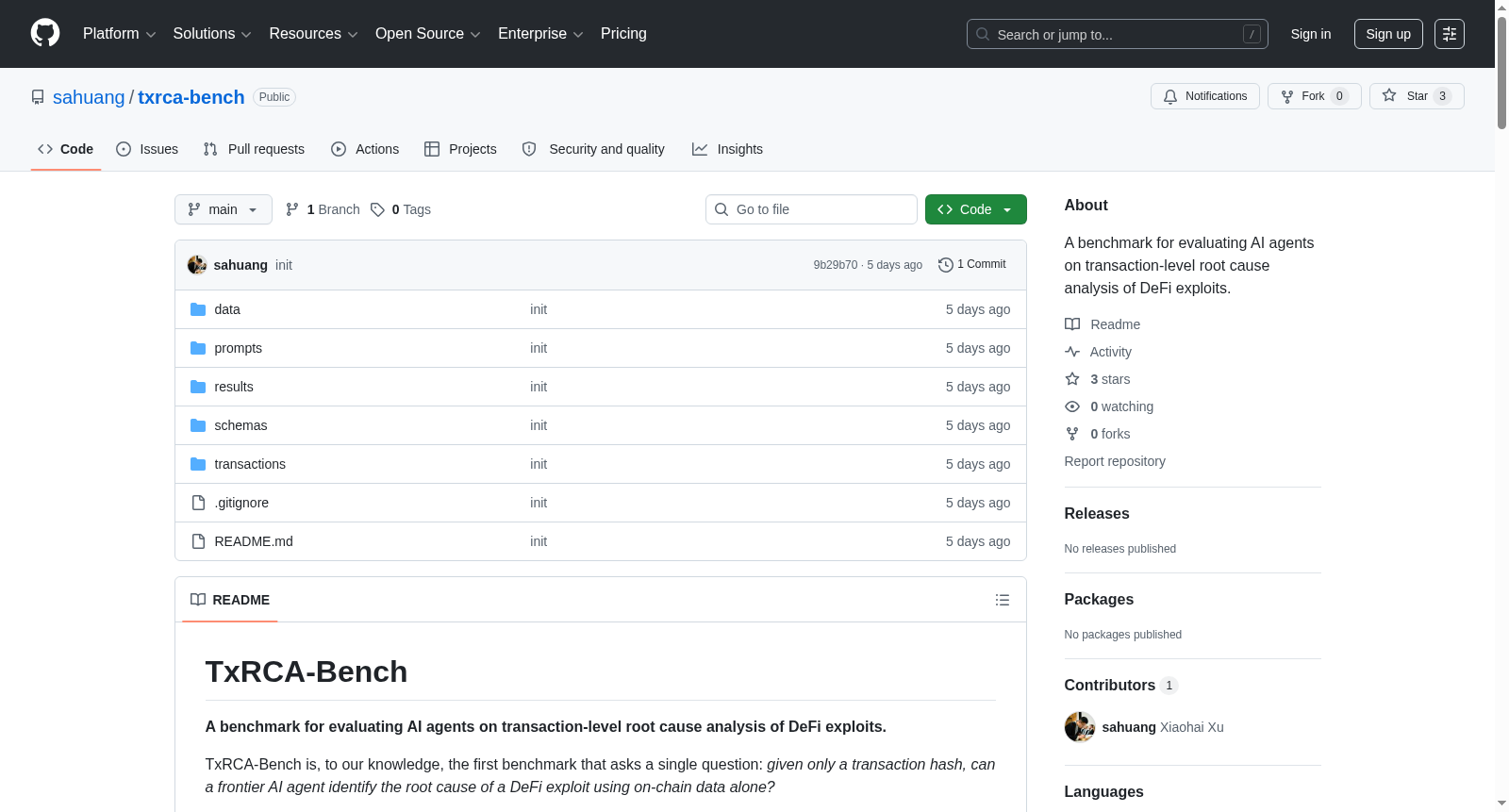Open sahuang's contributor avatar

pyautogui.click(x=1080, y=727)
